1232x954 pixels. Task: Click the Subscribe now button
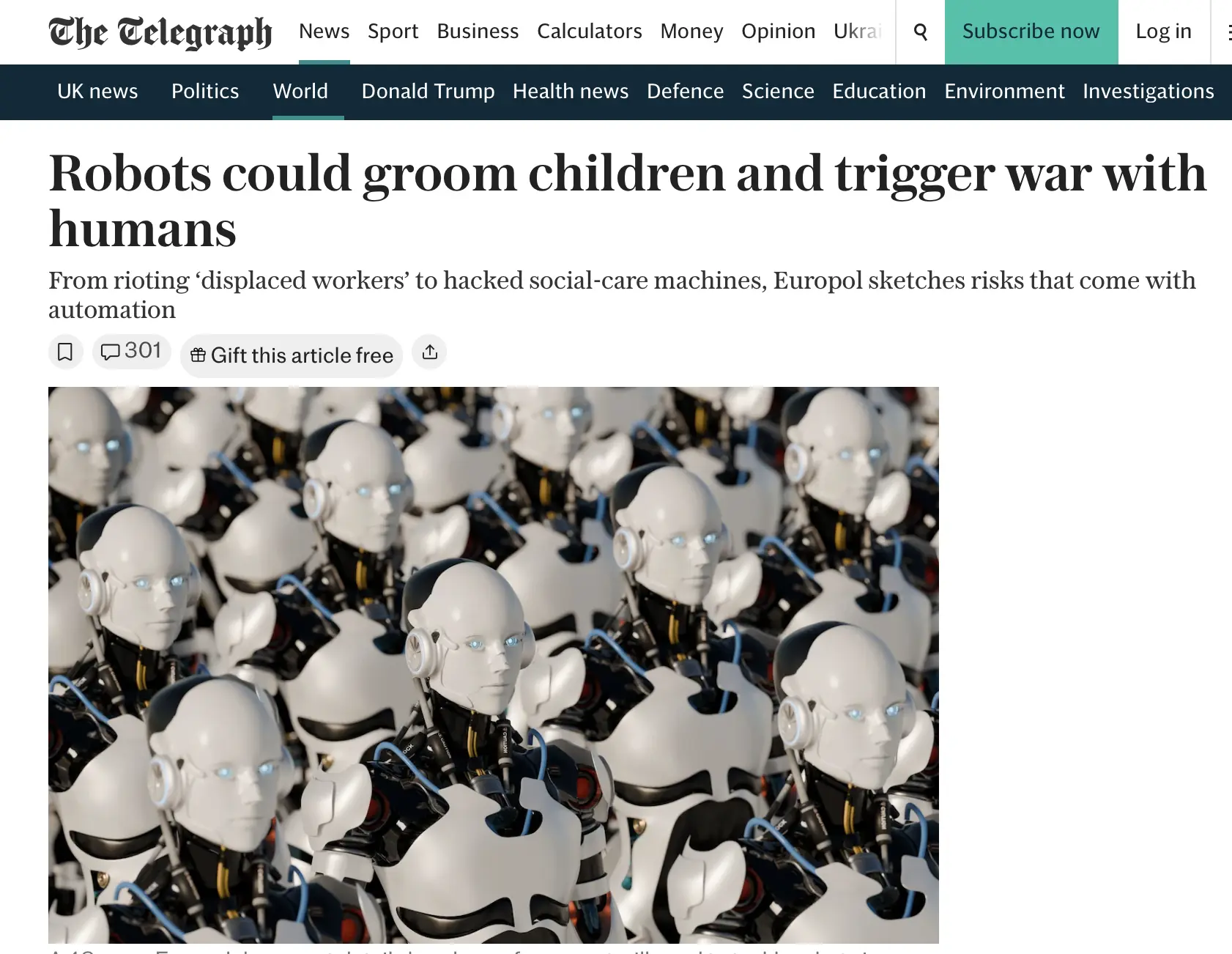point(1031,32)
